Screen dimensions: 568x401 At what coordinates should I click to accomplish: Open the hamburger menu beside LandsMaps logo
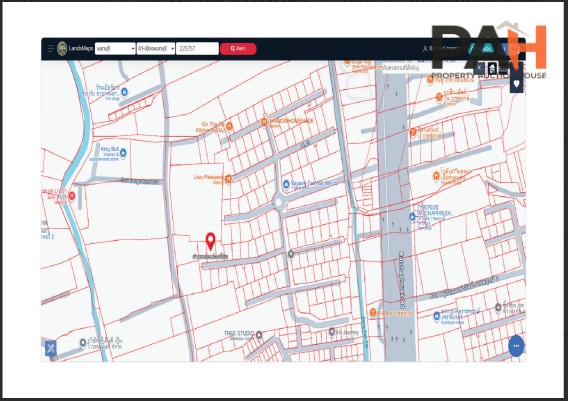coord(50,49)
